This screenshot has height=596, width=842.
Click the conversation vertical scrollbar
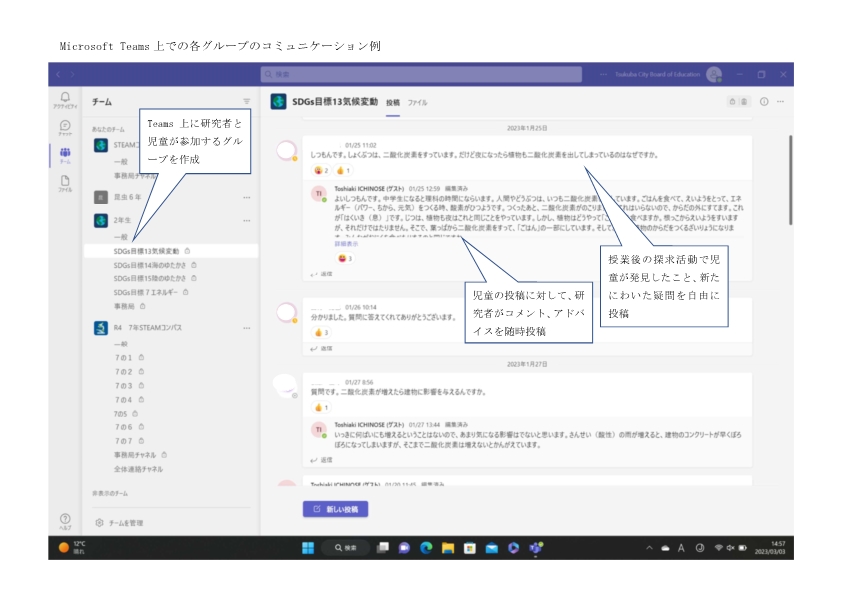(790, 180)
